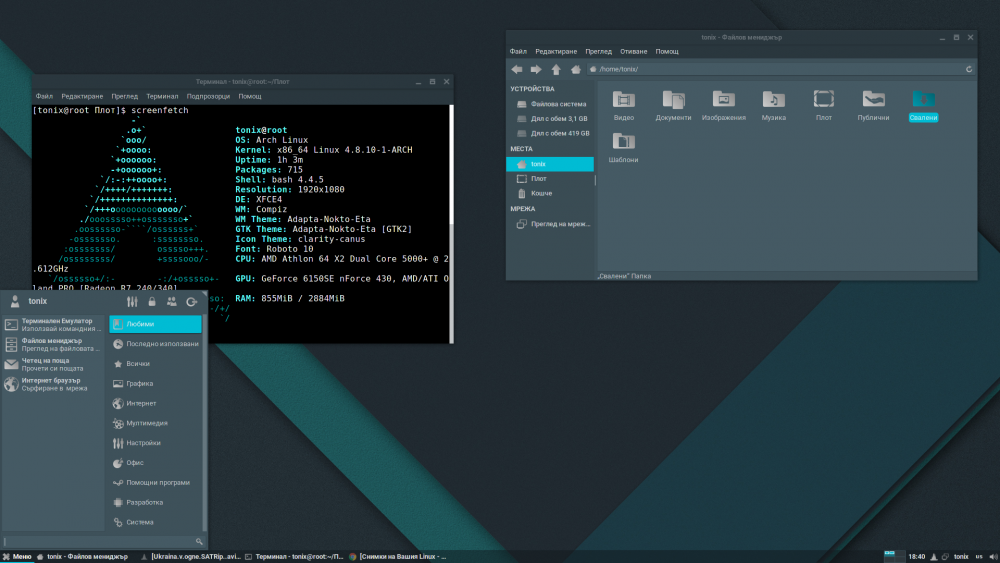The width and height of the screenshot is (1000, 563).
Task: Select the Шаблони folder
Action: pyautogui.click(x=623, y=147)
